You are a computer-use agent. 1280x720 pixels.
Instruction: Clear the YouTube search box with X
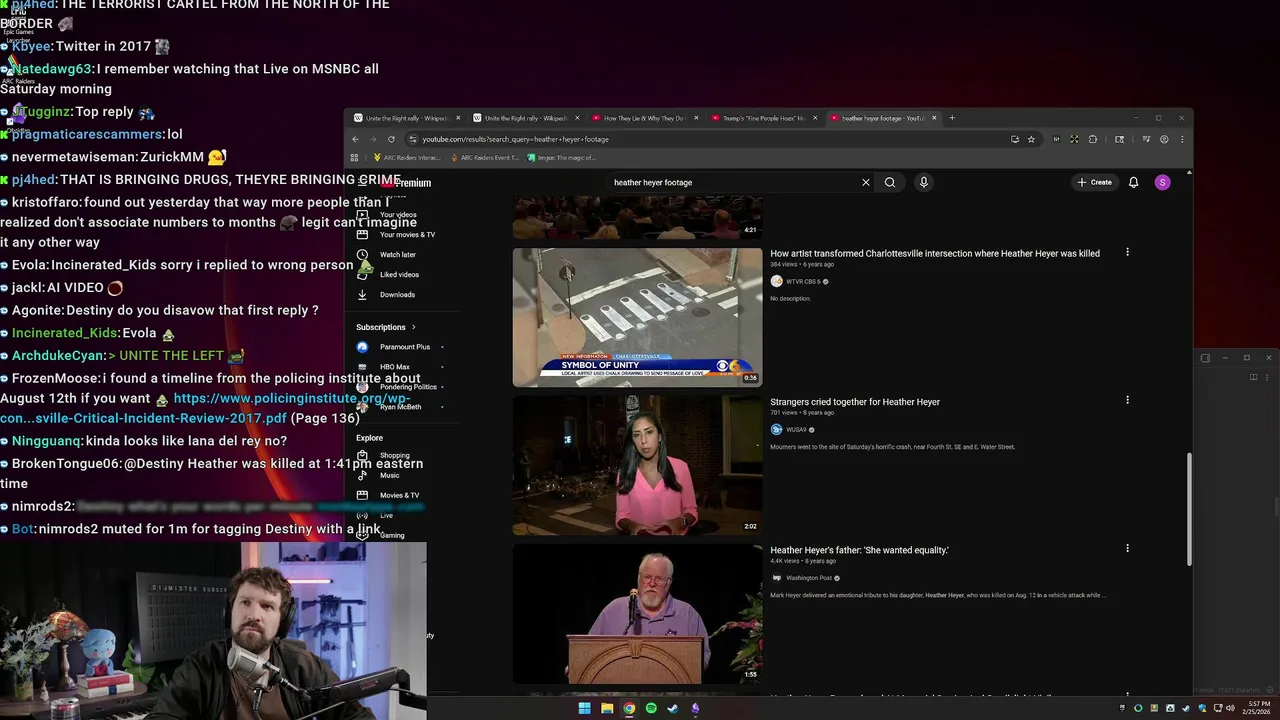pyautogui.click(x=866, y=182)
